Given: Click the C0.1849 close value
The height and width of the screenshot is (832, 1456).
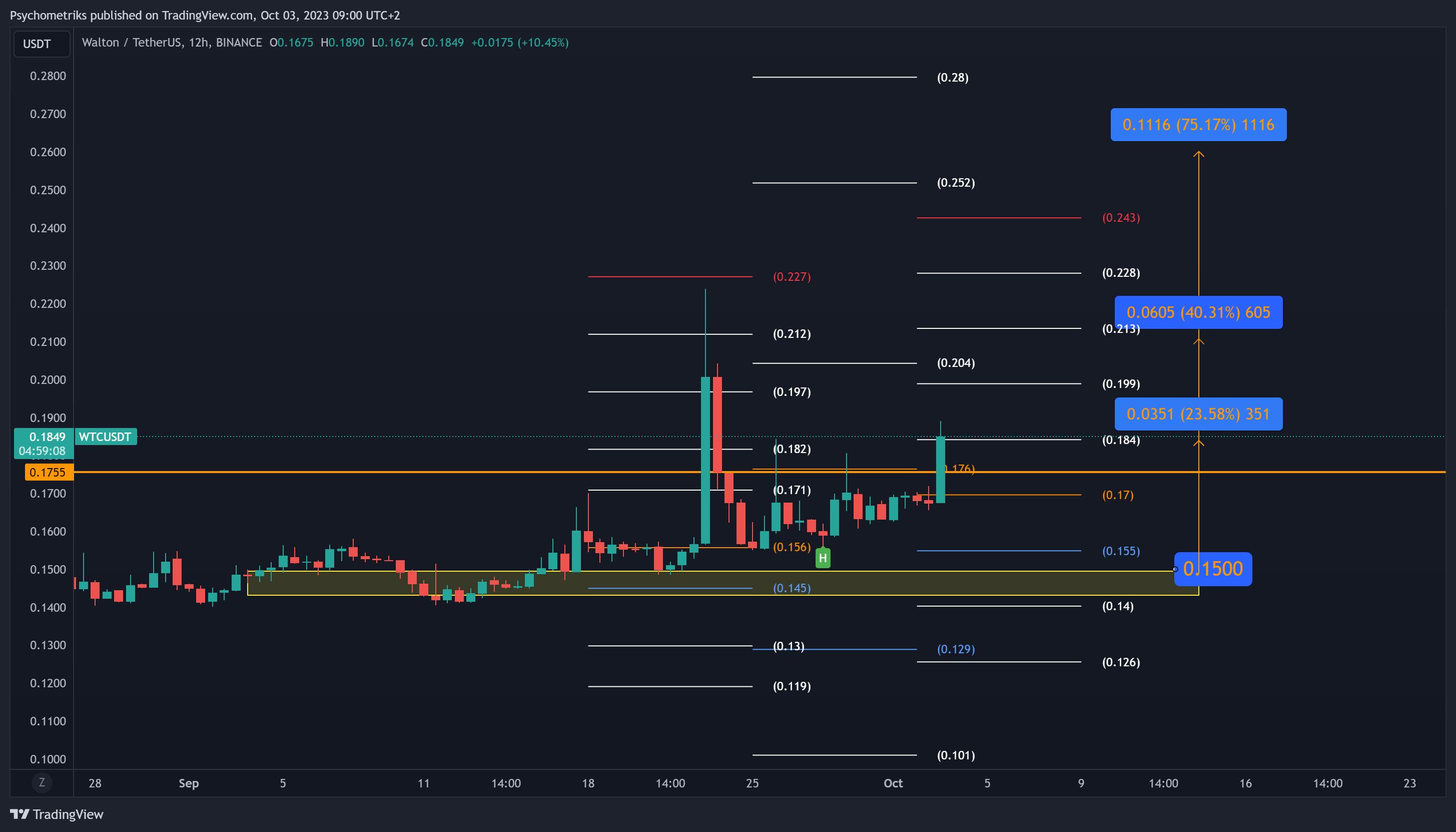Looking at the screenshot, I should pos(442,42).
